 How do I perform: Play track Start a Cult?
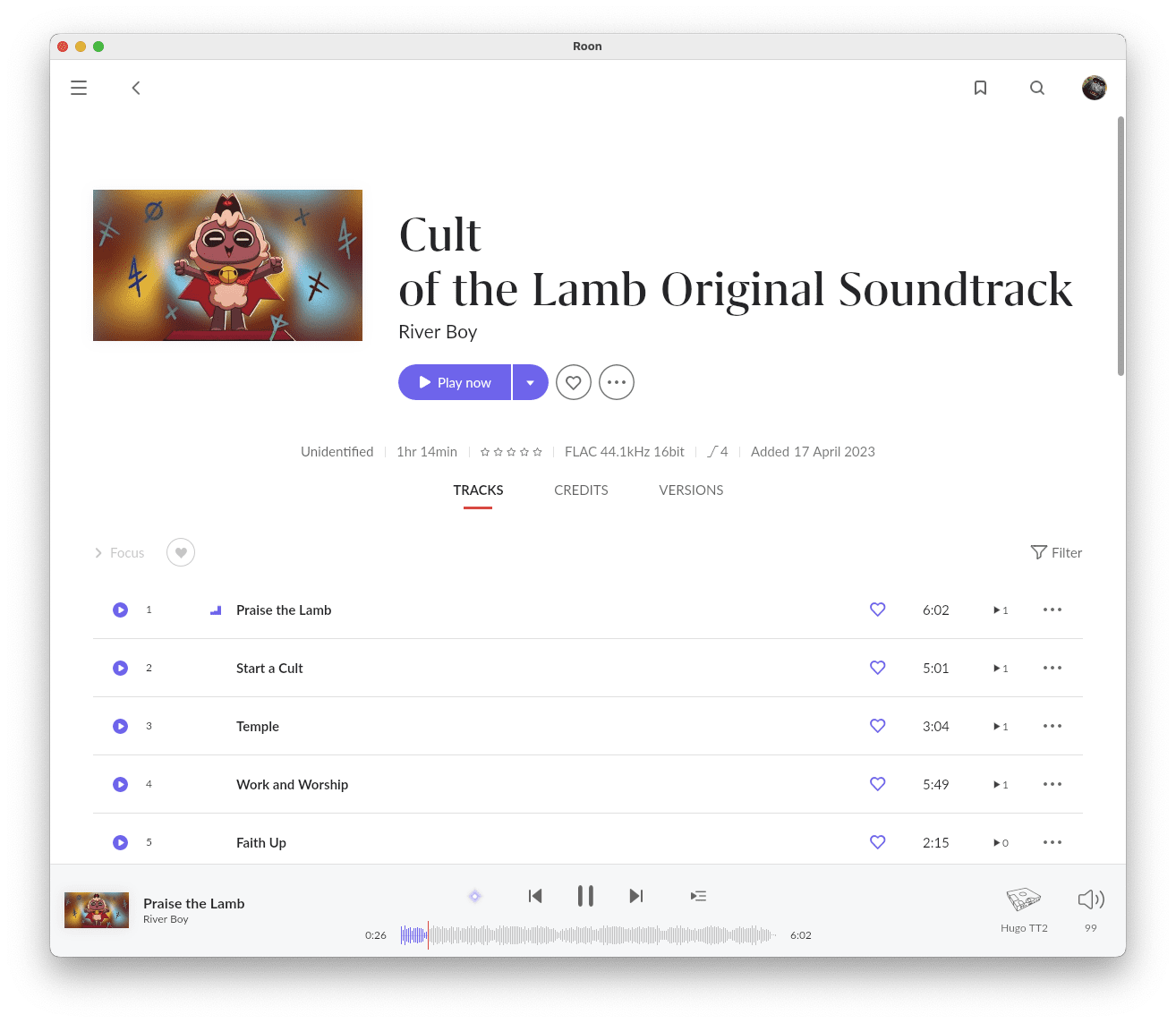pos(120,668)
